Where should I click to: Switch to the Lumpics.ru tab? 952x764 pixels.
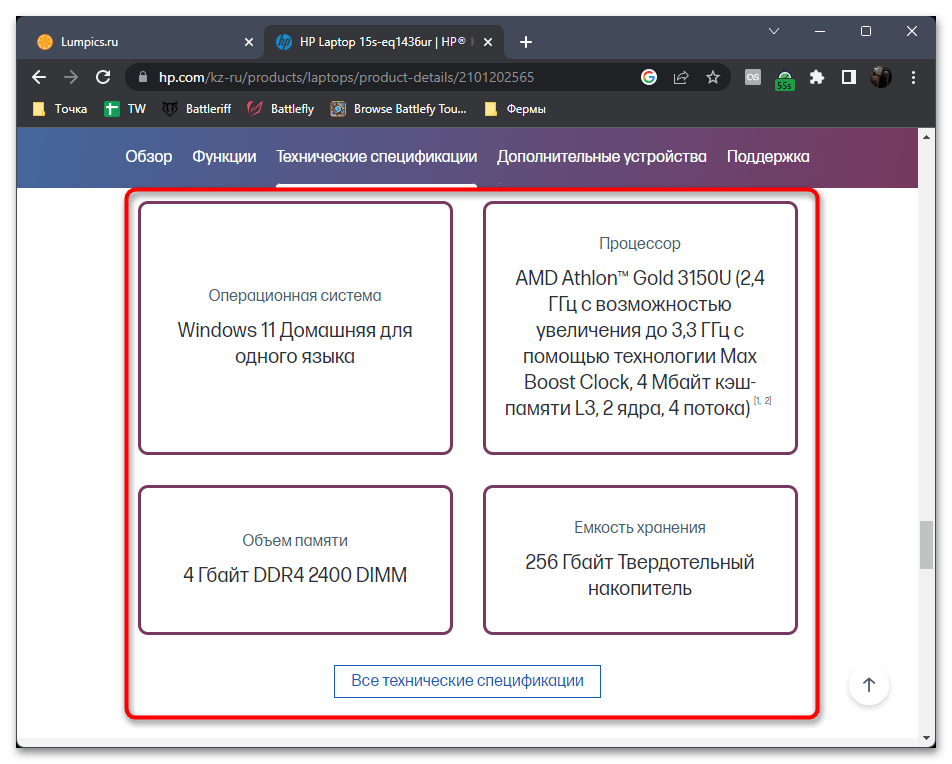click(x=140, y=42)
